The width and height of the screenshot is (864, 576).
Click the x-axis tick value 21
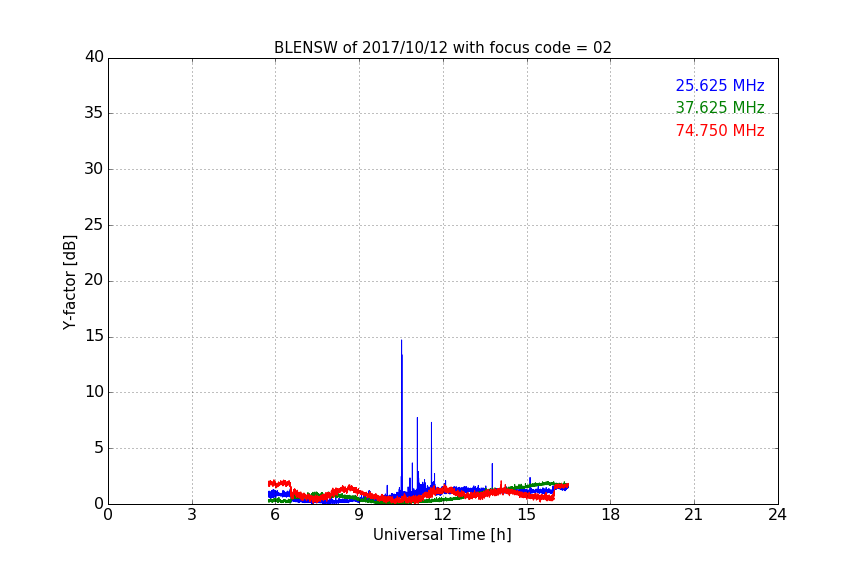[694, 515]
